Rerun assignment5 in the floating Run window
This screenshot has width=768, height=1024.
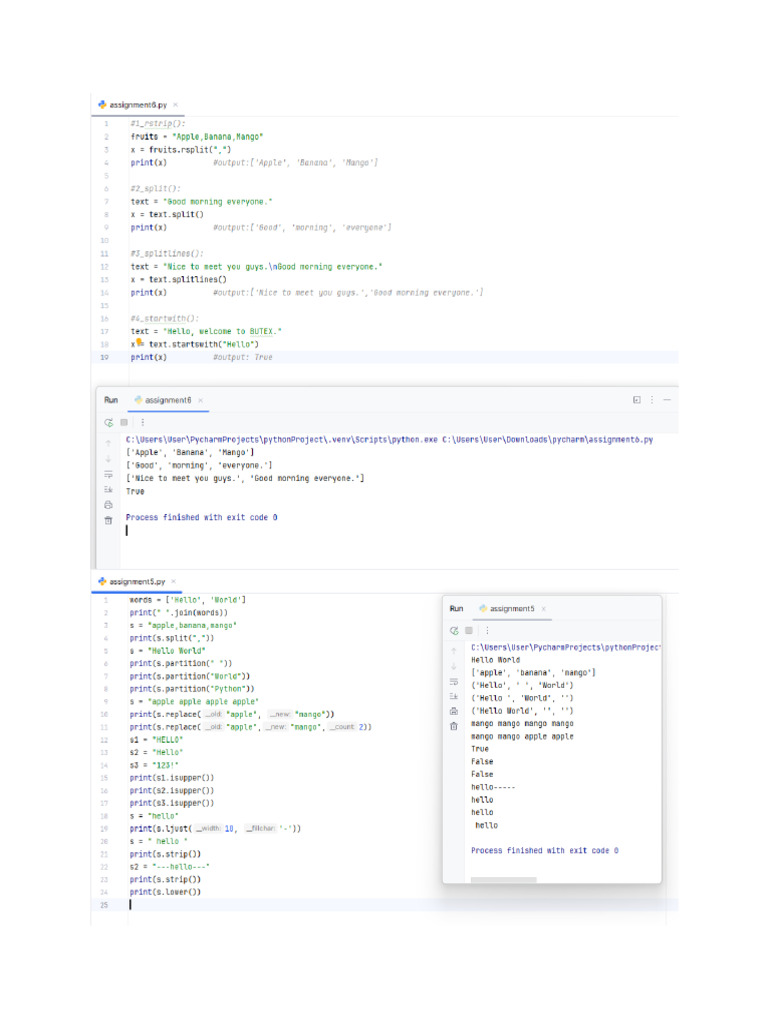click(454, 631)
